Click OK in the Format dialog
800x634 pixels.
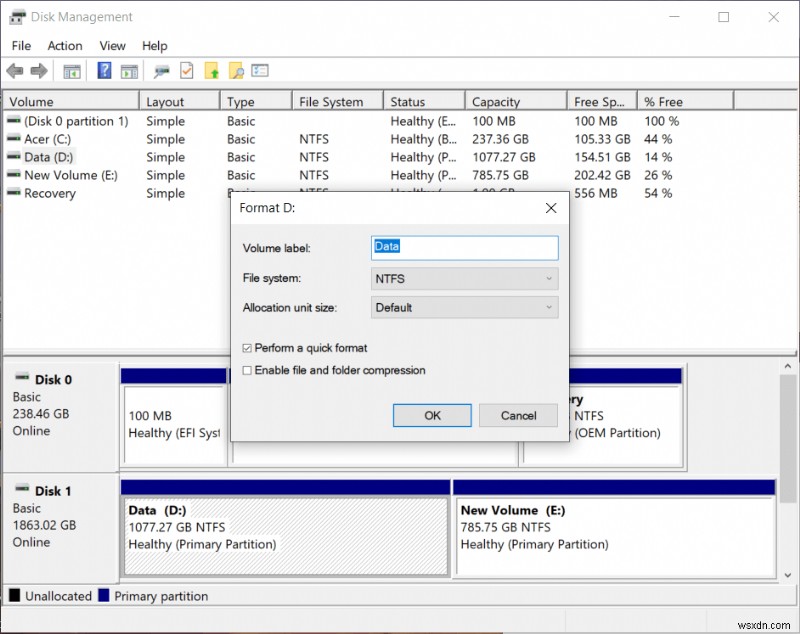pos(432,415)
